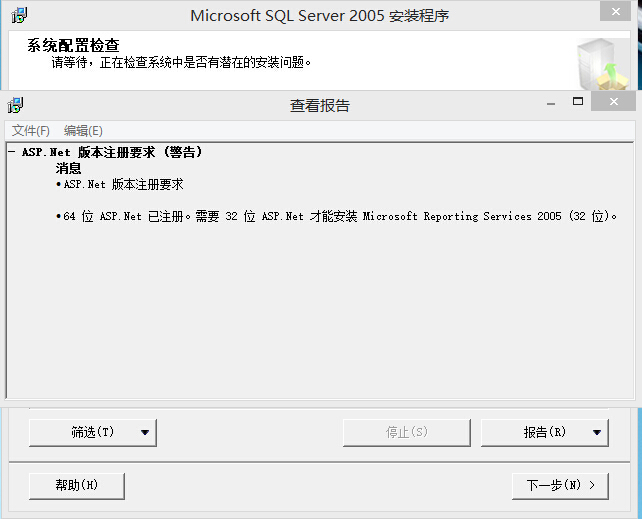
Task: Click the 查看报告 window title icon
Action: click(x=15, y=105)
